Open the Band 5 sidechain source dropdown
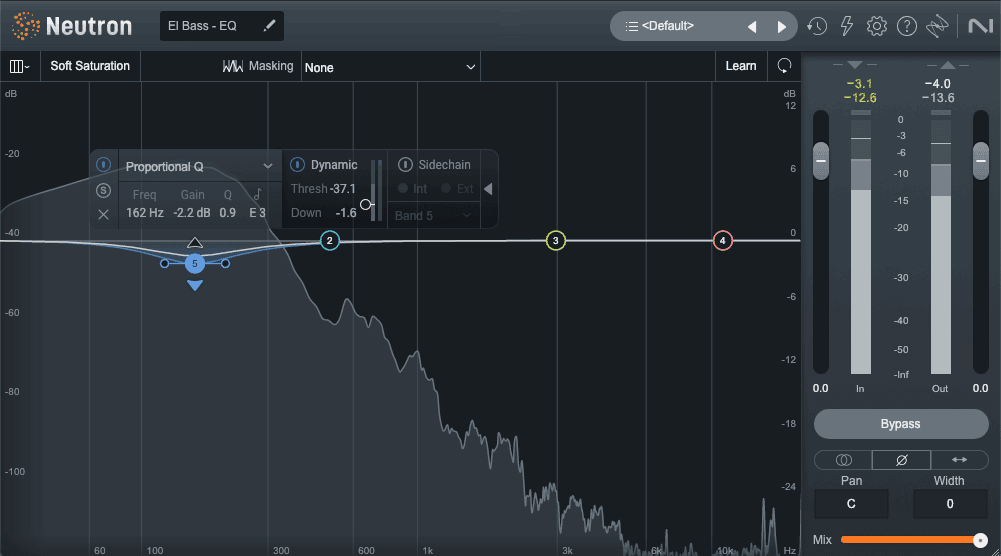 (433, 216)
